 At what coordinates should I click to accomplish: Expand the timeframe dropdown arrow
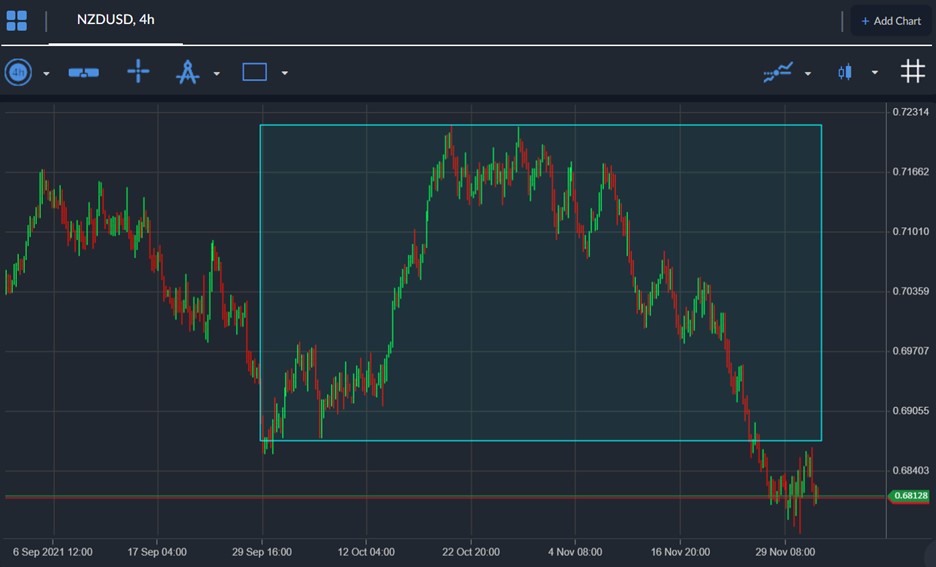click(x=47, y=74)
